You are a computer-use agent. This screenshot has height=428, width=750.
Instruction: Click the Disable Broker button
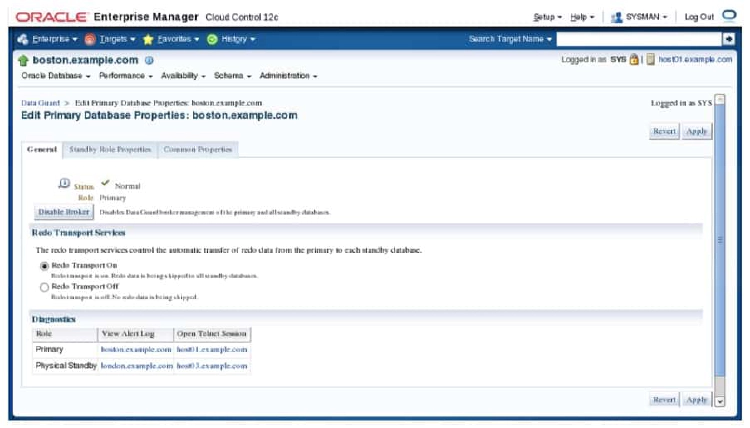click(x=64, y=212)
